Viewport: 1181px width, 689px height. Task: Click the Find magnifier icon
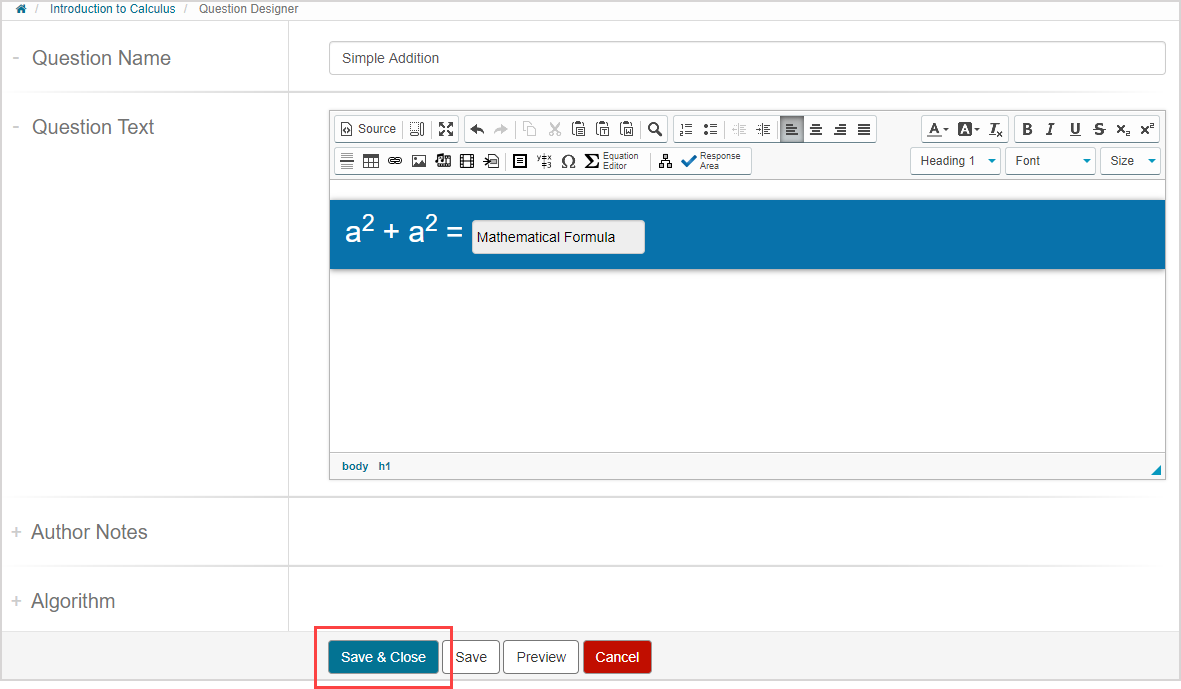click(x=655, y=129)
